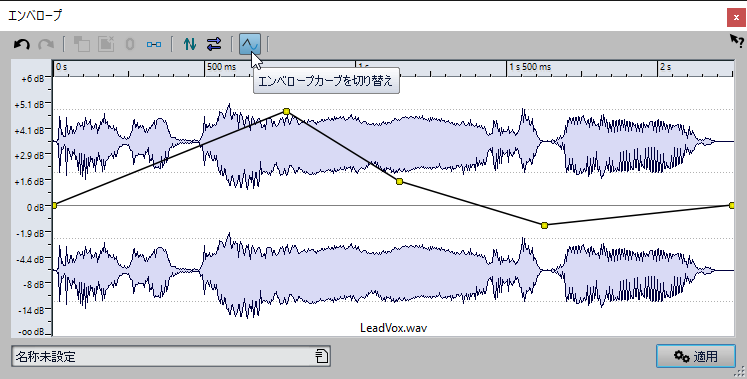Click the 名称未設定 preset name field
The width and height of the screenshot is (747, 379).
pos(171,356)
